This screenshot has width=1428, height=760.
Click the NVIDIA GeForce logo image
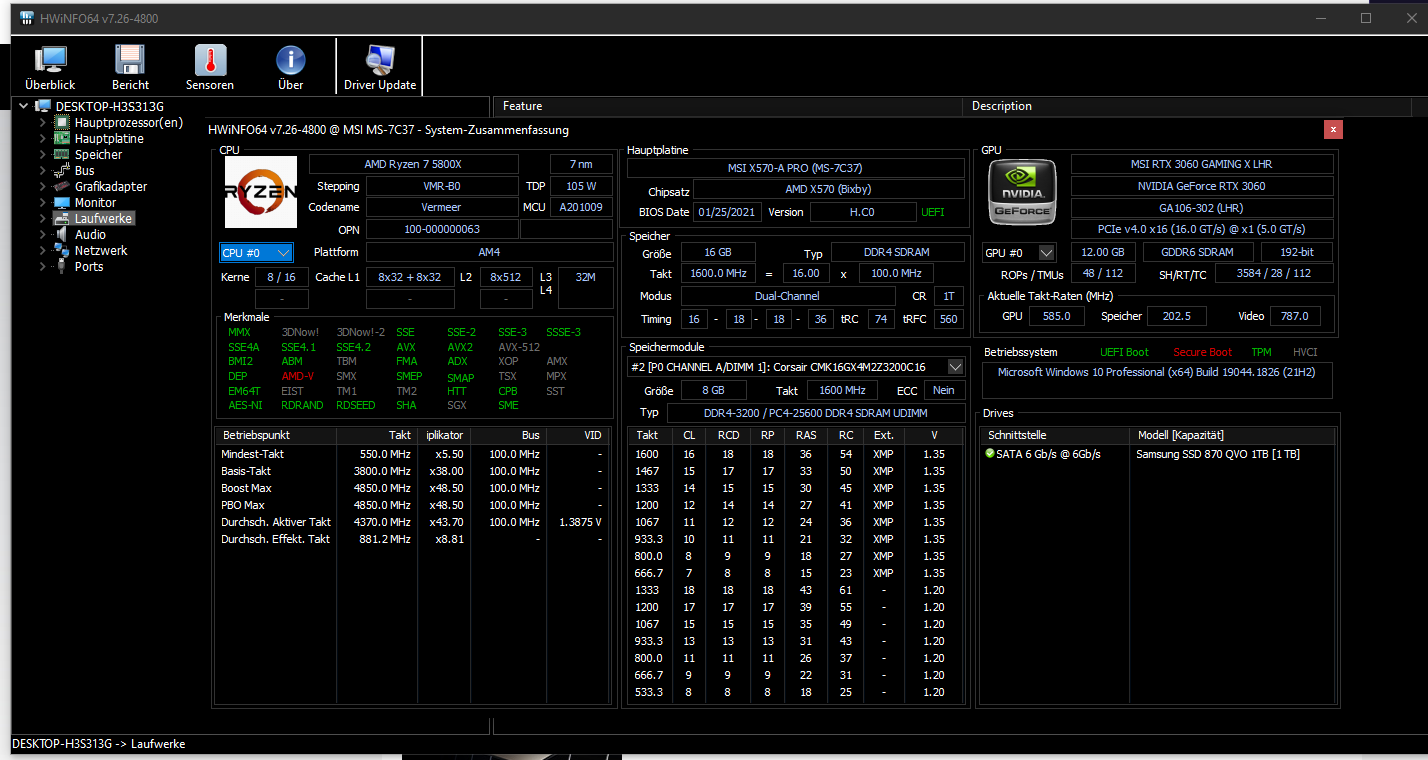pos(1020,192)
